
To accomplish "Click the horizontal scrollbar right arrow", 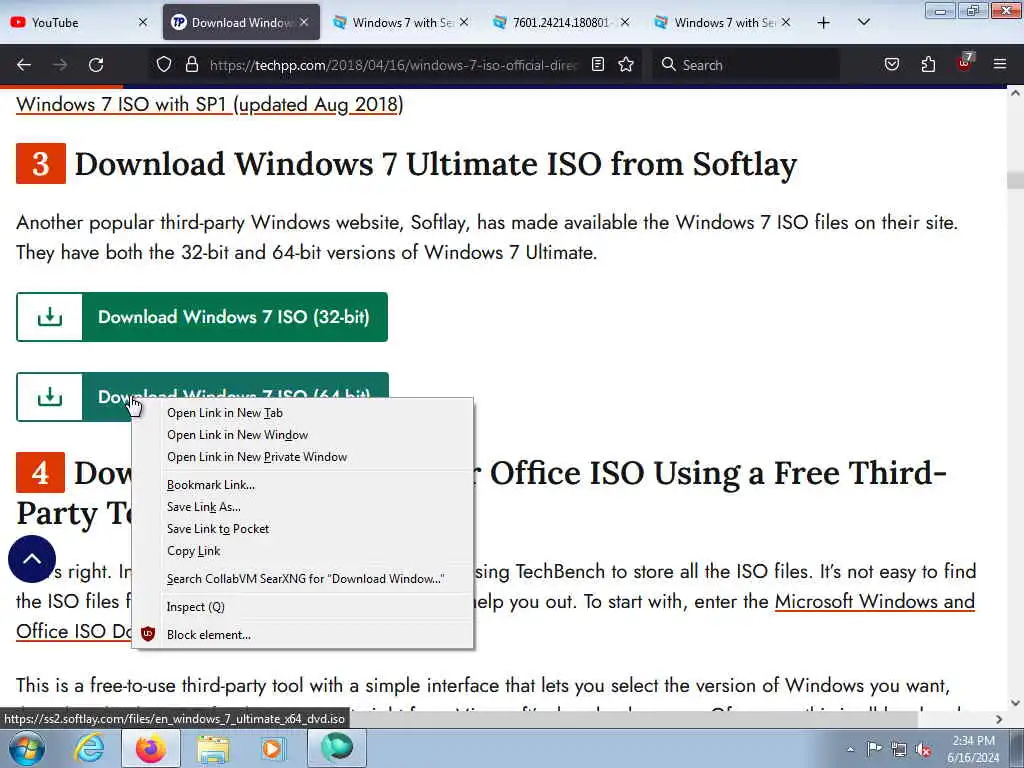I will [x=999, y=719].
